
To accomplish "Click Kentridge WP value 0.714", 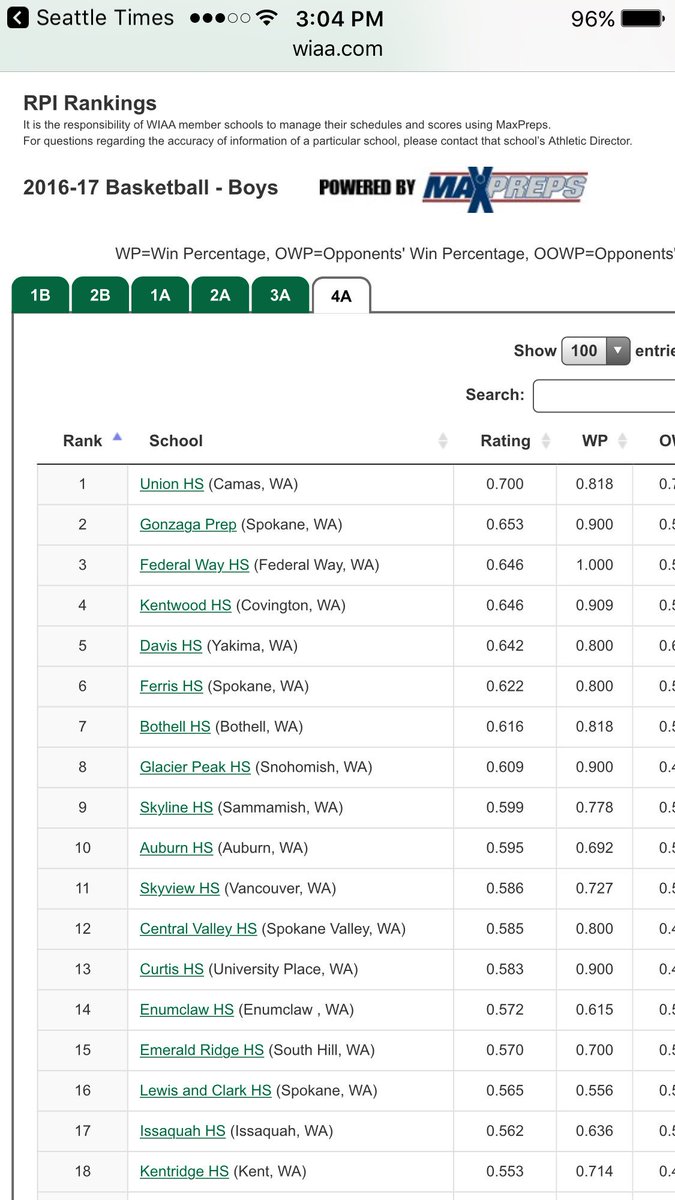I will pos(594,1171).
